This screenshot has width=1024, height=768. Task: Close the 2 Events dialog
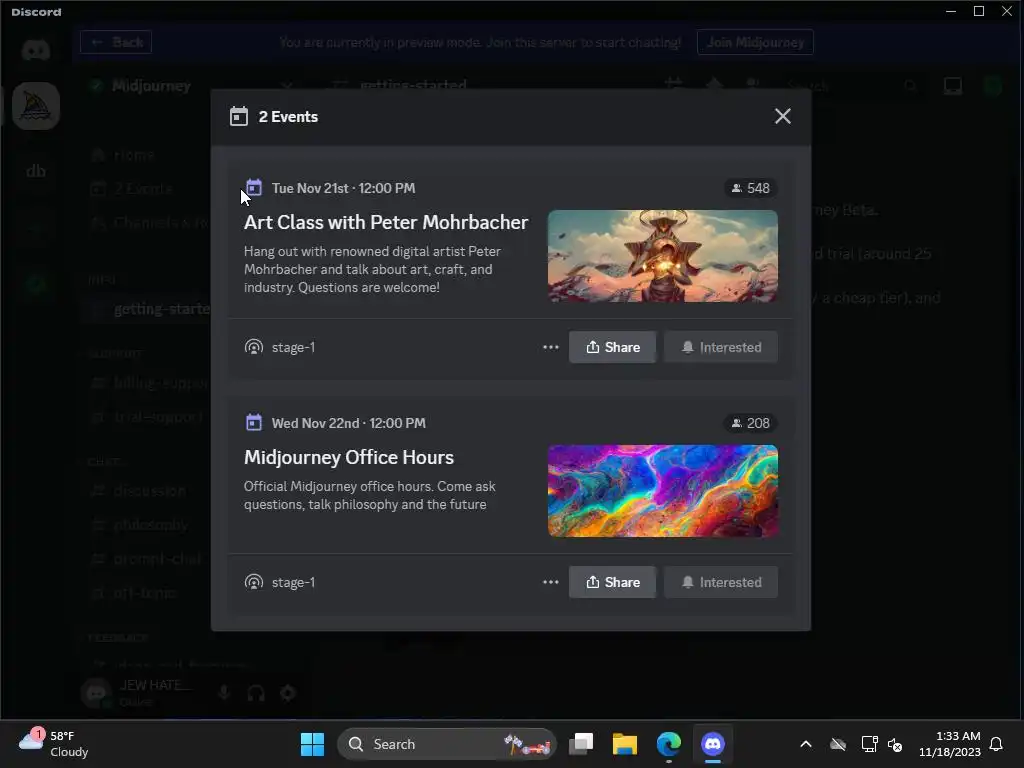pyautogui.click(x=782, y=116)
